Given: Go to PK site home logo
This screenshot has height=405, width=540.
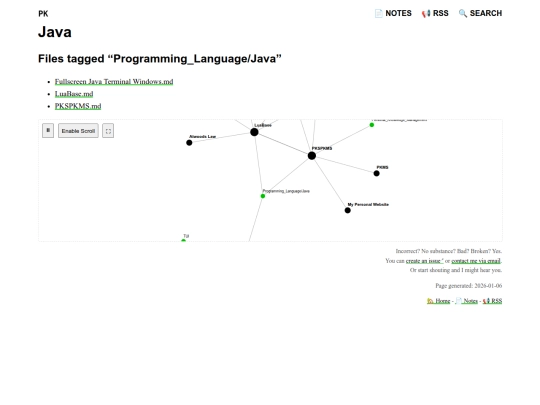Looking at the screenshot, I should pos(43,14).
